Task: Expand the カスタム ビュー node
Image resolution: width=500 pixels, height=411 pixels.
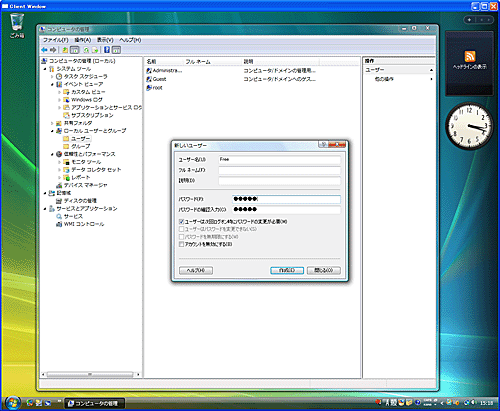Action: click(x=59, y=92)
